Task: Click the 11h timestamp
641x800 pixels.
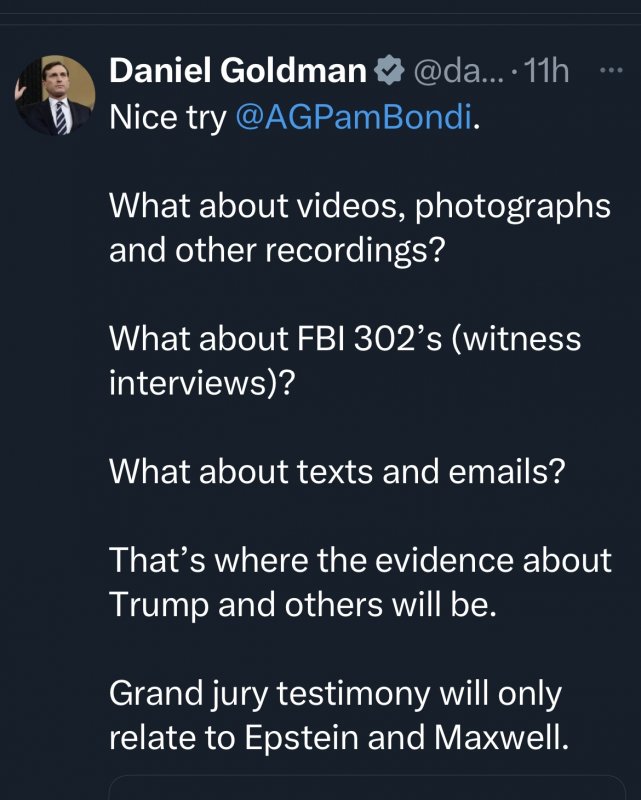Action: [x=544, y=72]
